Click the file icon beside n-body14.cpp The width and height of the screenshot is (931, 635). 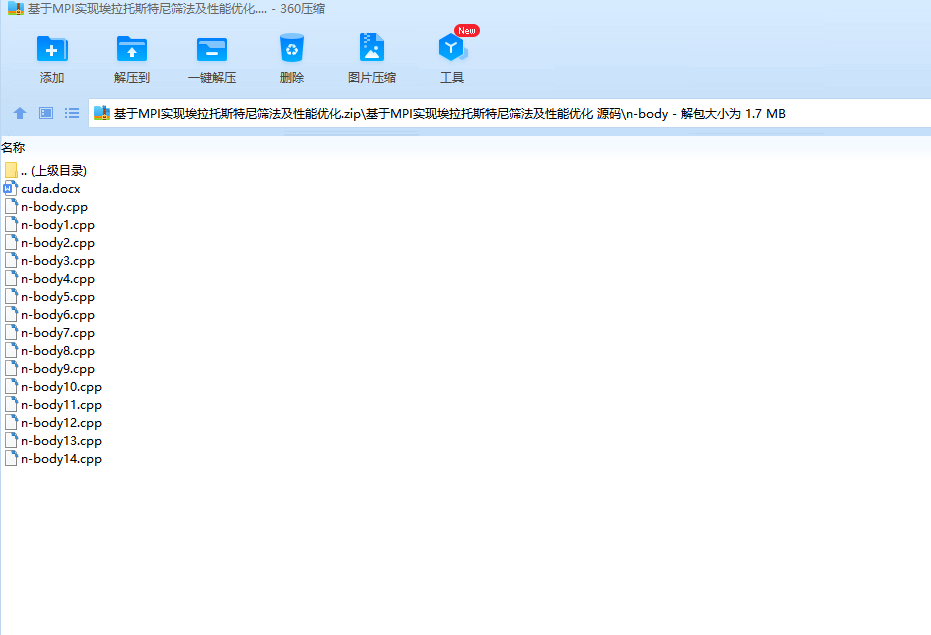coord(11,459)
